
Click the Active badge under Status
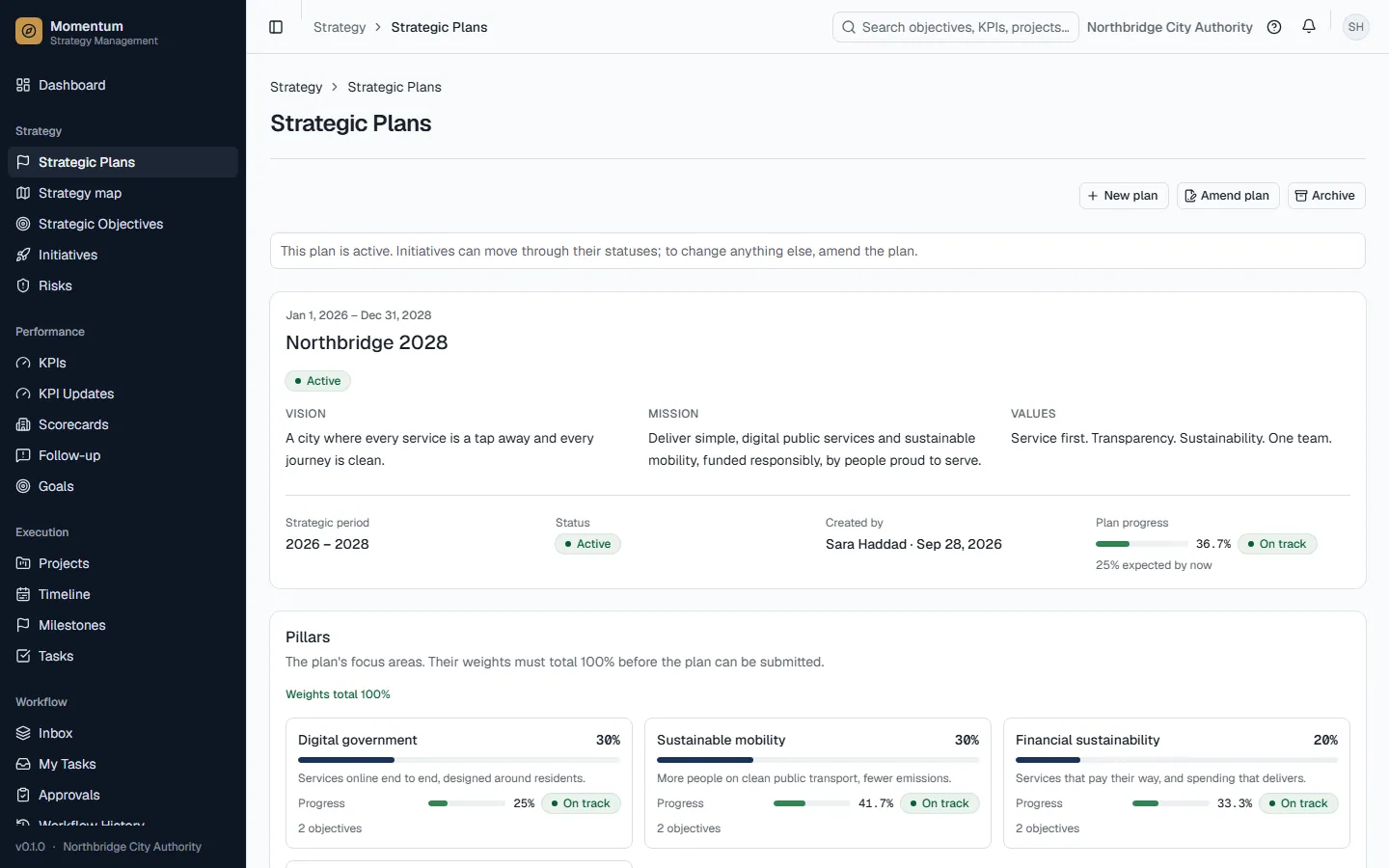pyautogui.click(x=588, y=544)
